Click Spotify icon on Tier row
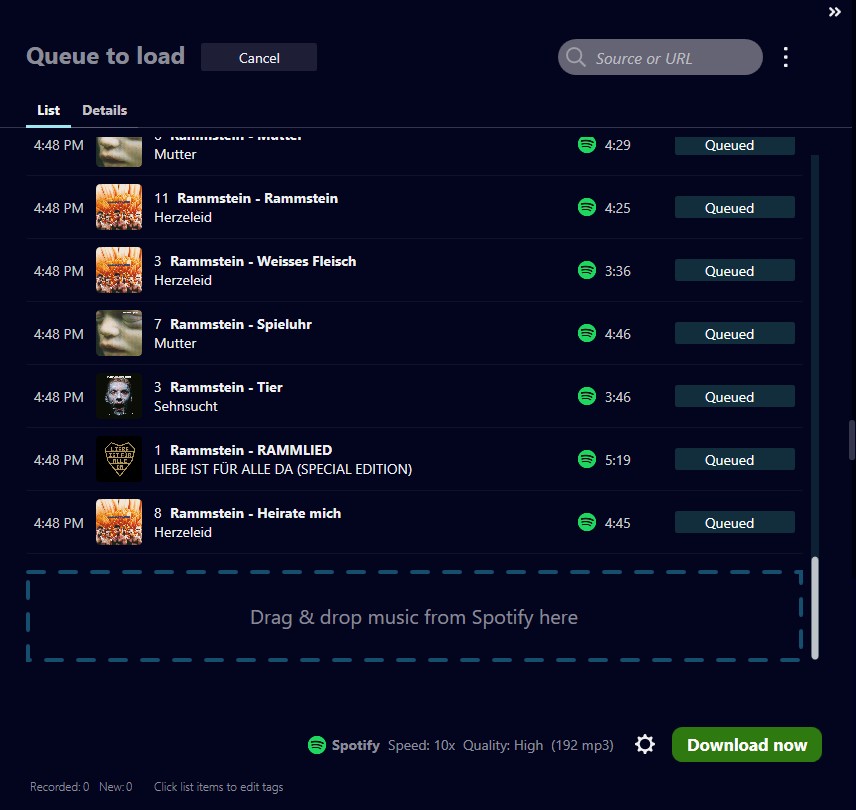This screenshot has width=856, height=810. 587,396
